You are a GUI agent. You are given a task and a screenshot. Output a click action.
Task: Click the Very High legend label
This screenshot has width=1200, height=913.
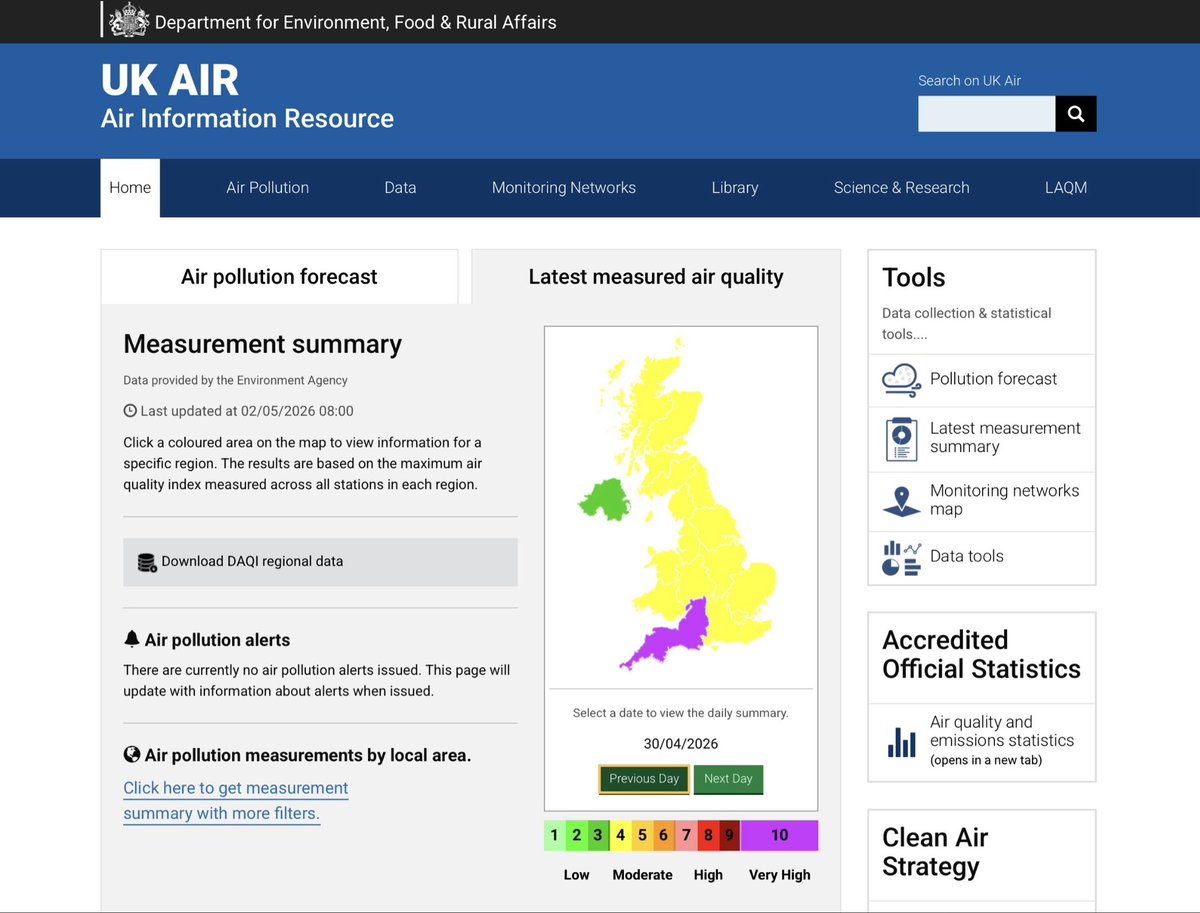(780, 875)
